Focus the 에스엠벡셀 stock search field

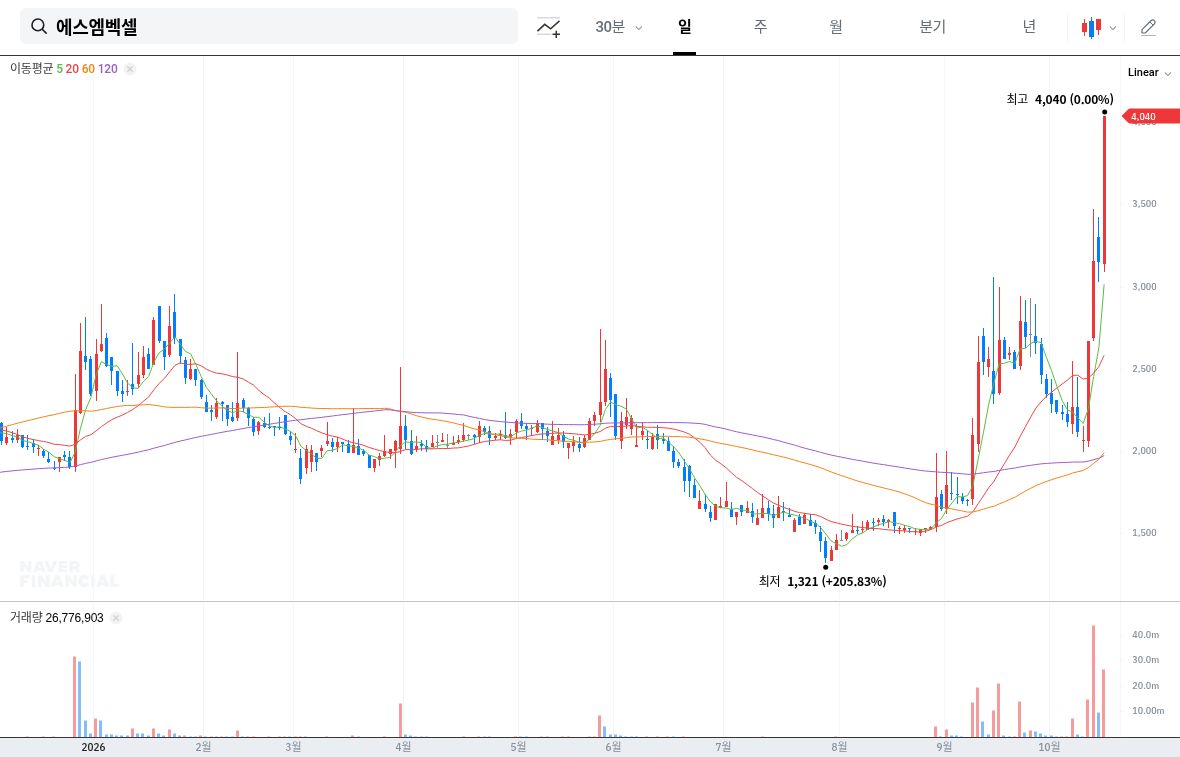click(269, 26)
